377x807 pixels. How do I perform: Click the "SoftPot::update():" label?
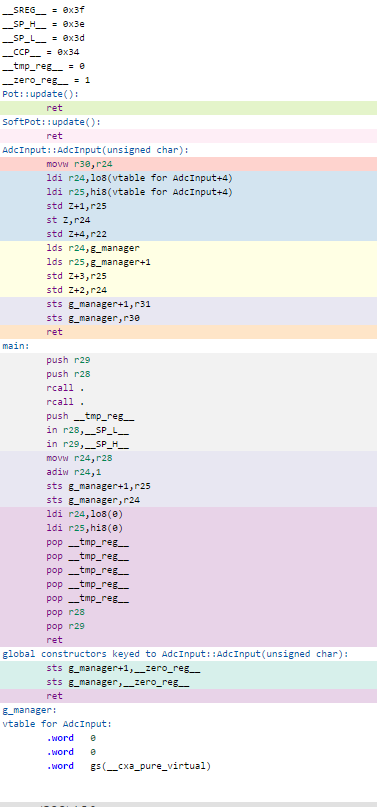52,122
